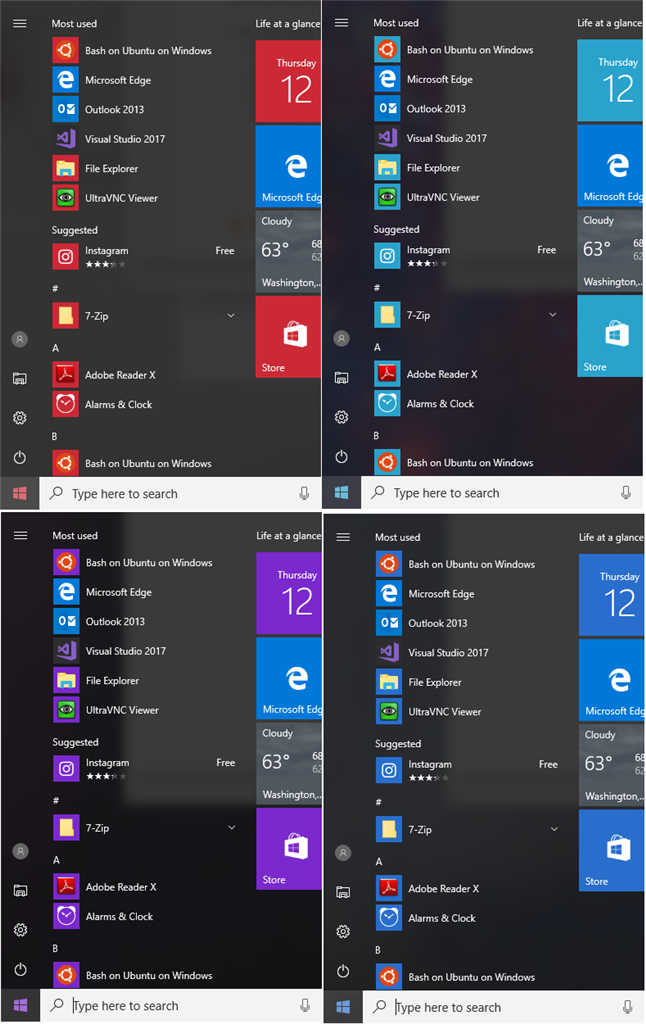Open the teal Thursday 12 calendar tile
The width and height of the screenshot is (646, 1024).
pyautogui.click(x=610, y=81)
